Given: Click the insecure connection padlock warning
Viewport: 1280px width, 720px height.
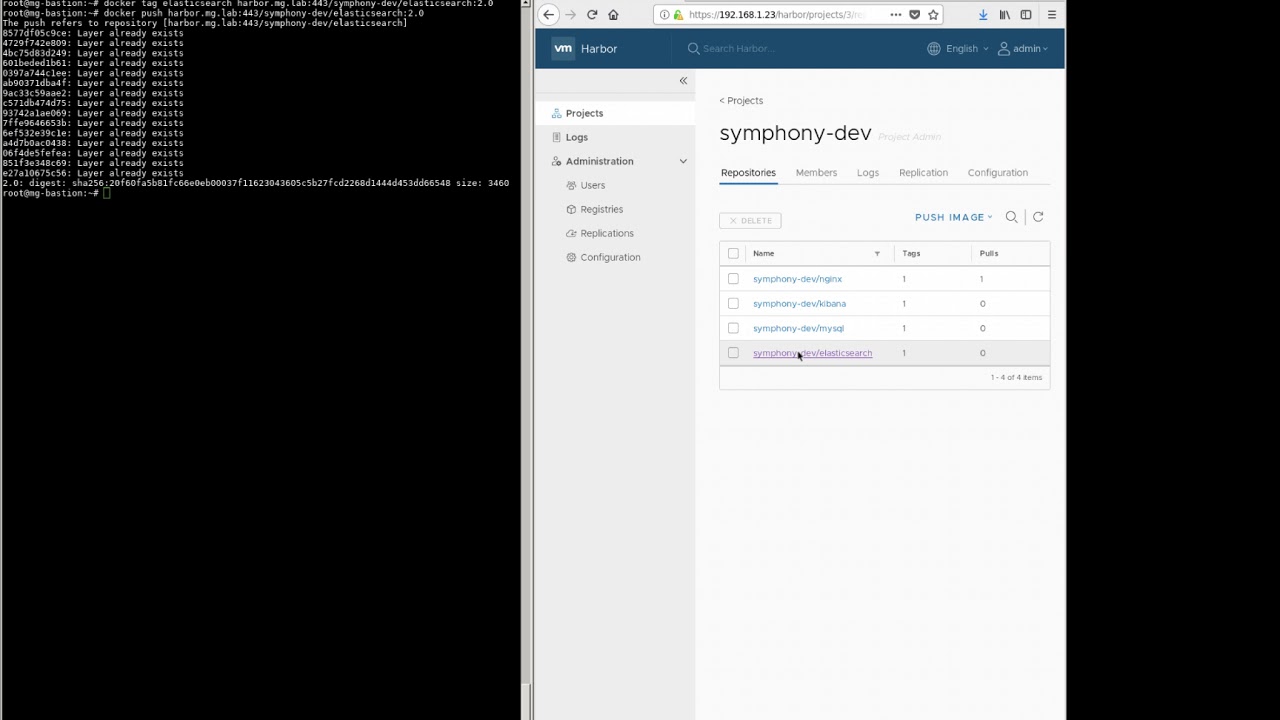Looking at the screenshot, I should coord(679,15).
